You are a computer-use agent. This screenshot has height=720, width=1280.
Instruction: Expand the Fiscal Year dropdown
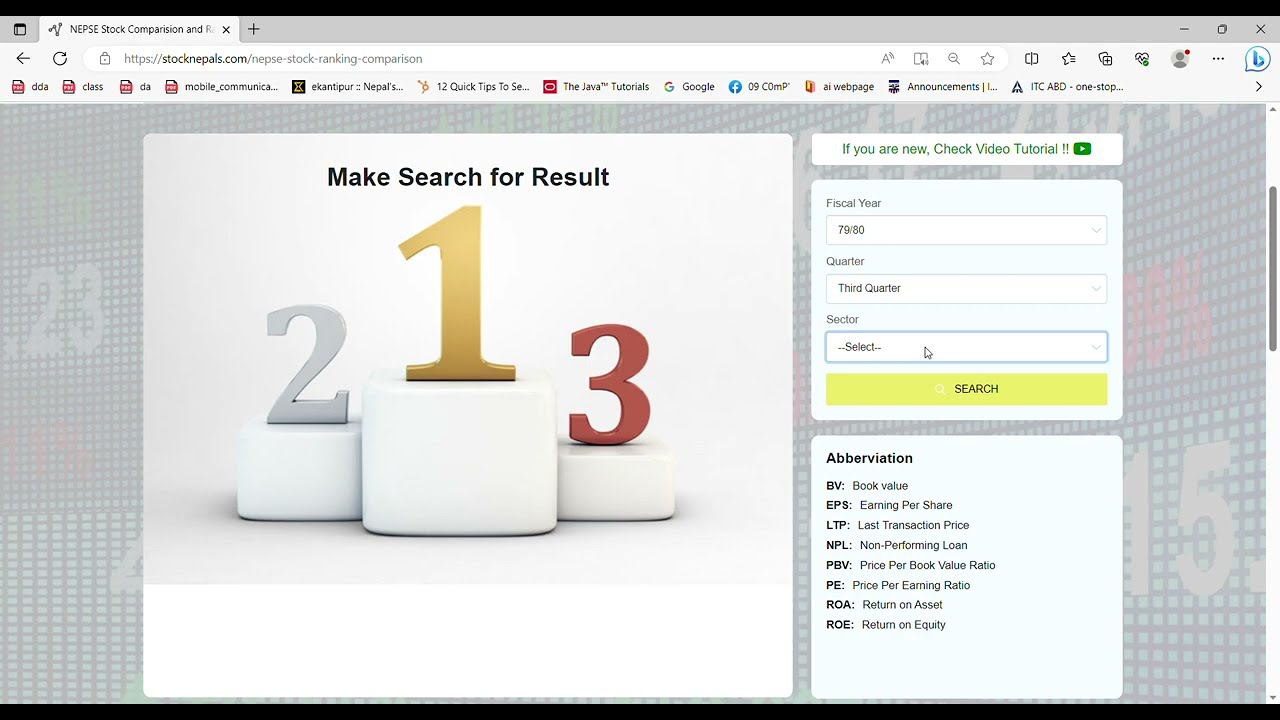[x=966, y=230]
